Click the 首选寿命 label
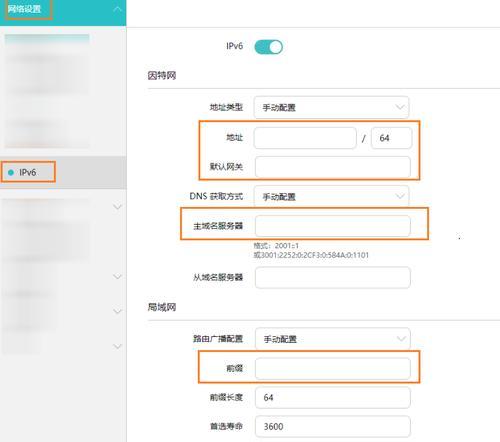Image resolution: width=500 pixels, height=442 pixels. [226, 426]
